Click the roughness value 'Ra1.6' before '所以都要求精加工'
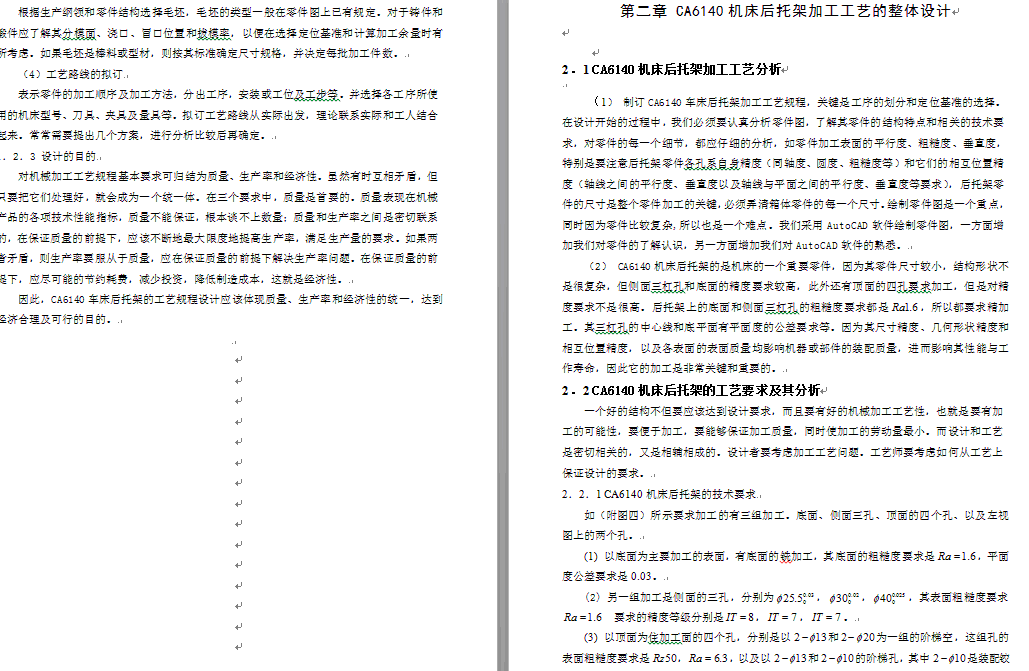This screenshot has width=1029, height=671. (905, 307)
